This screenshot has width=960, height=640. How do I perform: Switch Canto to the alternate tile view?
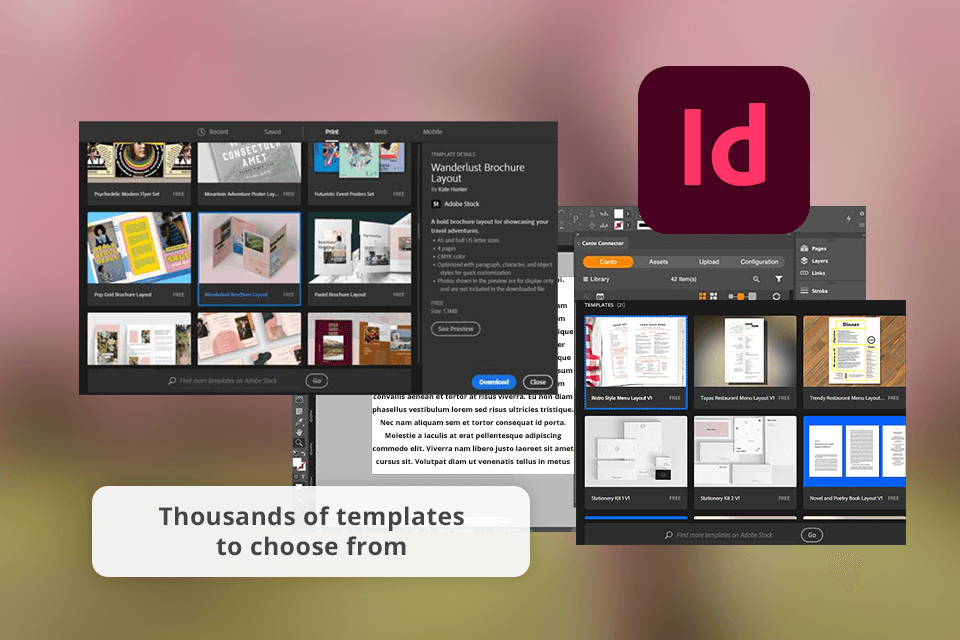pos(713,296)
